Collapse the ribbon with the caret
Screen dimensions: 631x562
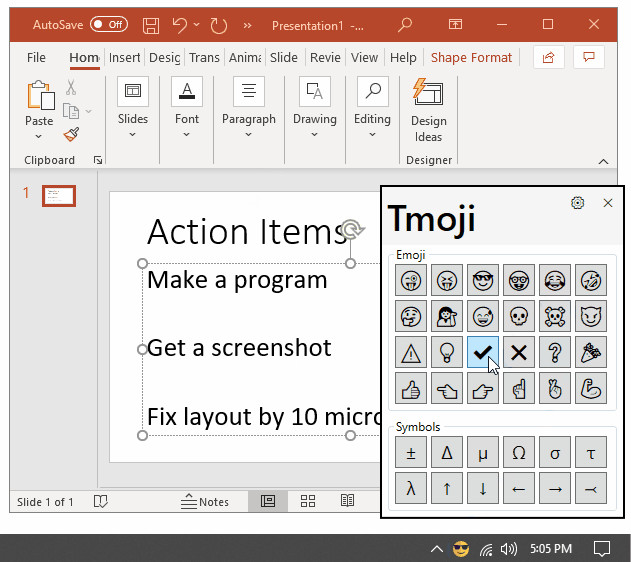603,161
